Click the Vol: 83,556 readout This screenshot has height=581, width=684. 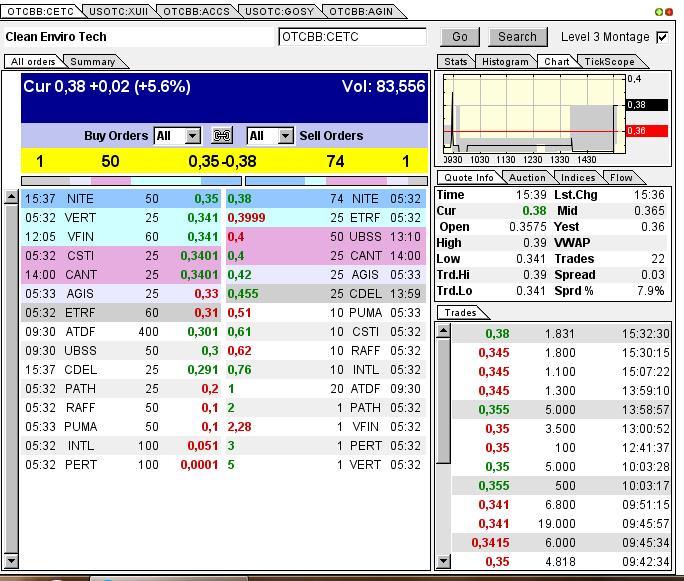pyautogui.click(x=383, y=86)
